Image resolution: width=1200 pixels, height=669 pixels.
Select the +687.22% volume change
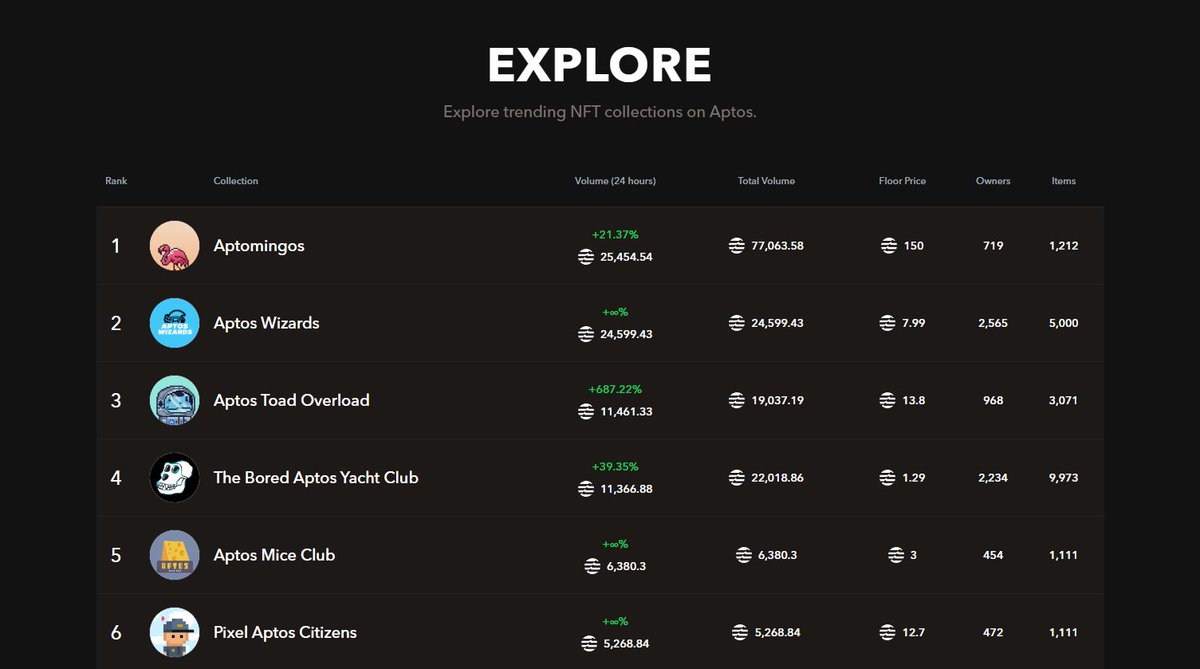coord(615,389)
